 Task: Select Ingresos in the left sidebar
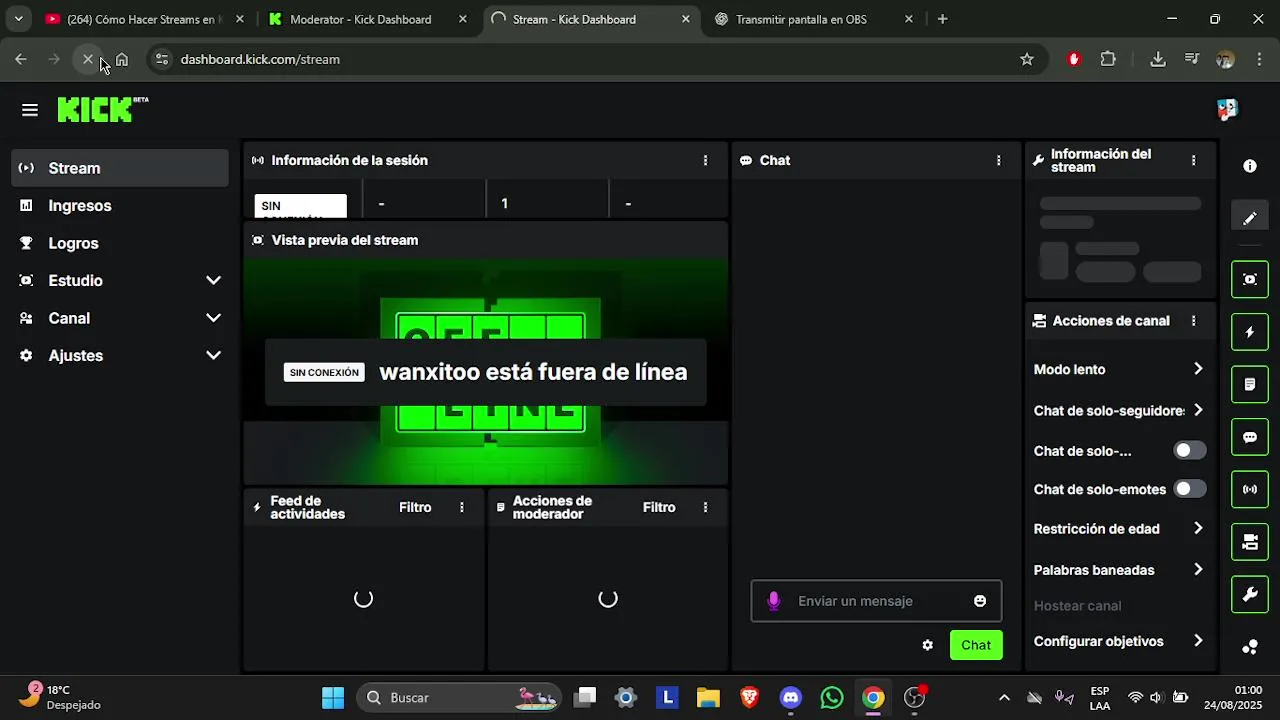(x=121, y=205)
